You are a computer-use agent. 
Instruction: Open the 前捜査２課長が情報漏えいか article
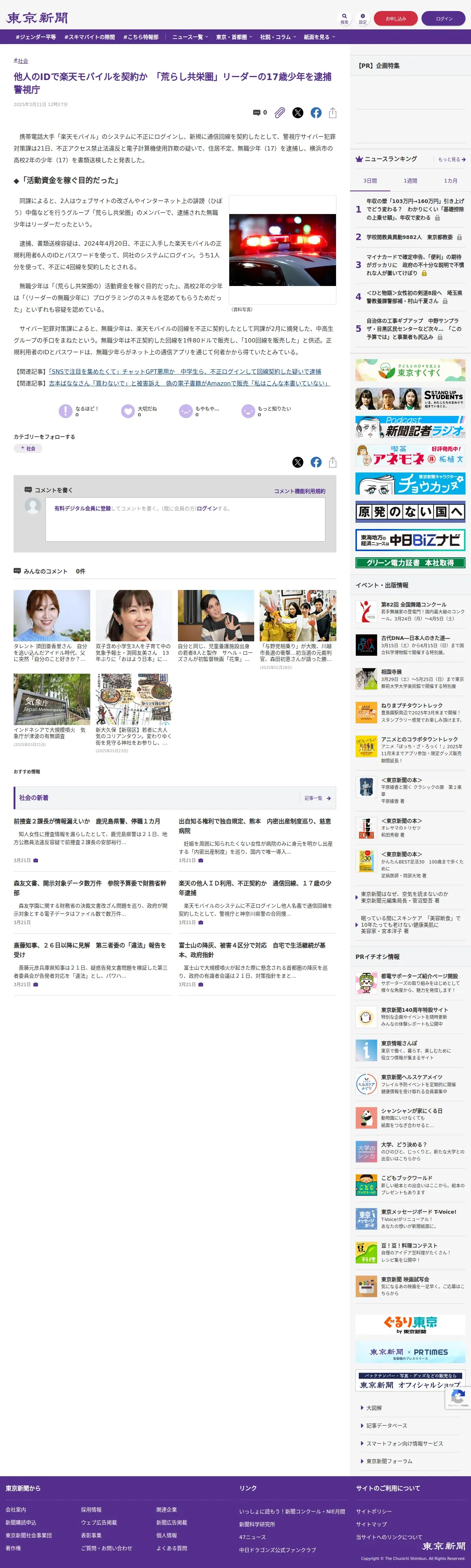point(87,821)
